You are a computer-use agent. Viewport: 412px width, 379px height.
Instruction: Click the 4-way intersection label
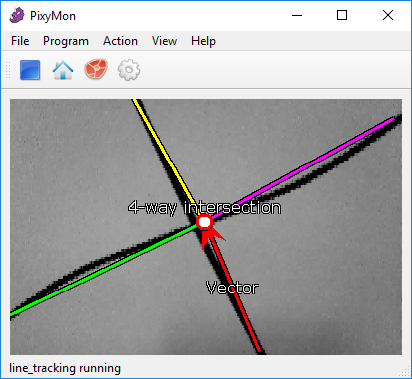(204, 208)
